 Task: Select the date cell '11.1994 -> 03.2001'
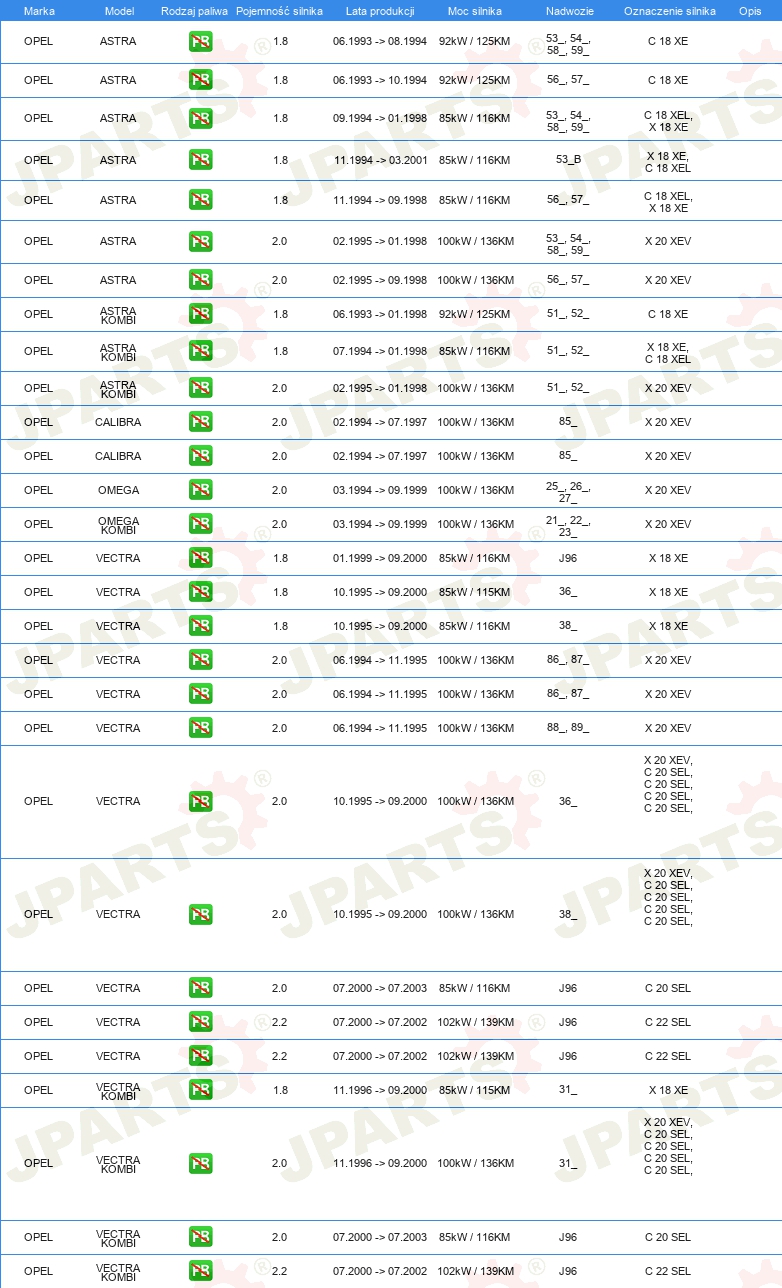point(380,160)
